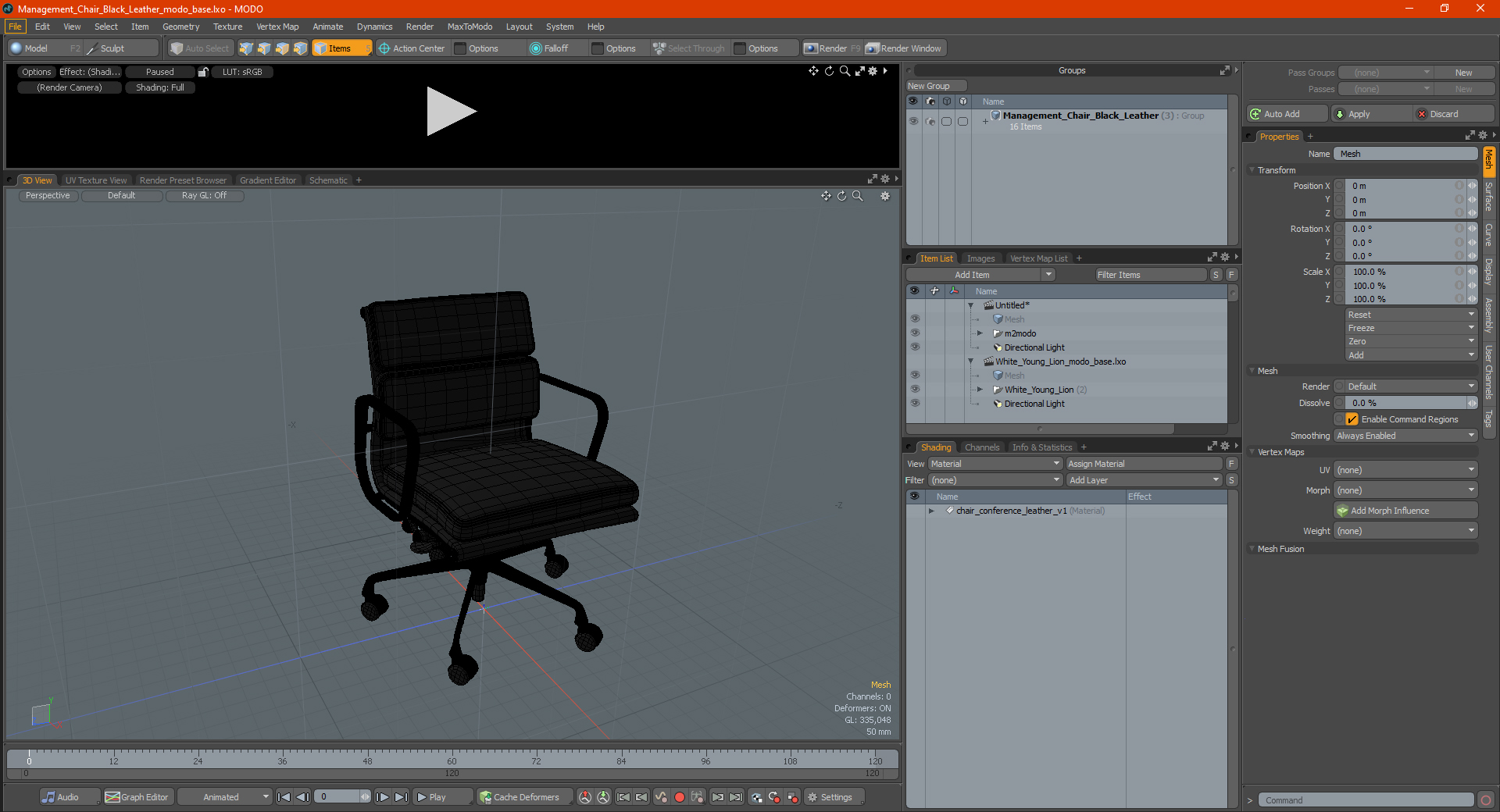Collapse the Untitled* scene tree
Viewport: 1500px width, 812px height.
971,305
